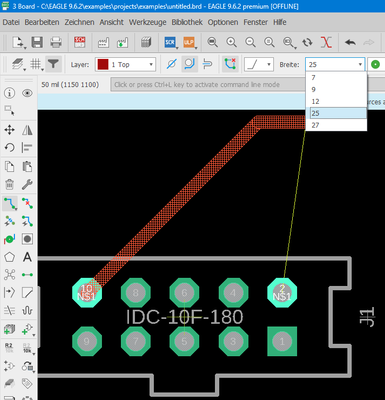Select the Delete trash can tool

pos(9,184)
